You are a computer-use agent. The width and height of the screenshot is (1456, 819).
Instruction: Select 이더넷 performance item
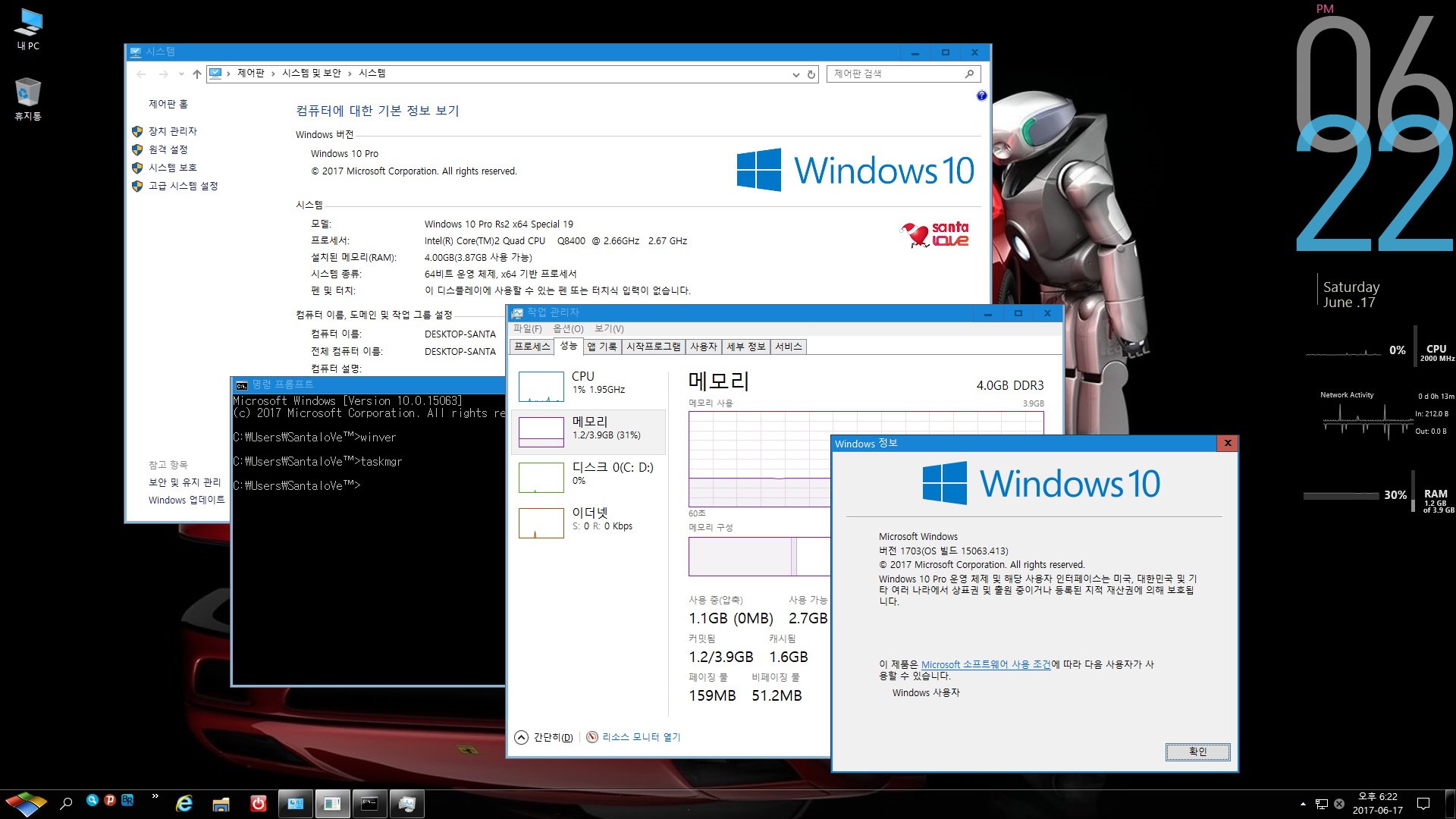(x=588, y=522)
